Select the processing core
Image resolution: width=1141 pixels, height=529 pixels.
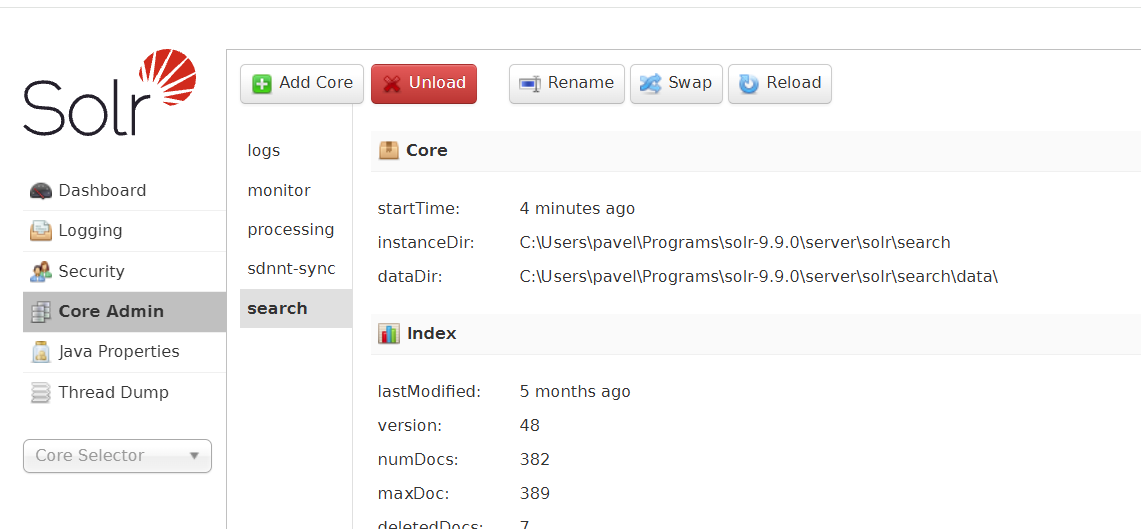pyautogui.click(x=296, y=230)
